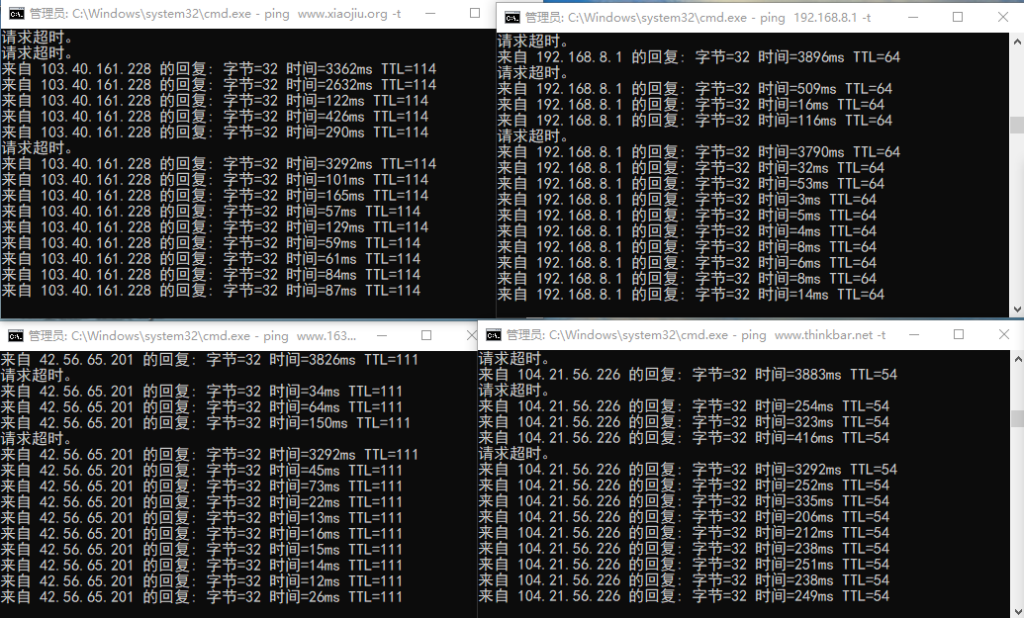Screen dimensions: 1024x618
Task: Click the 104.21.56.226 reply line with 时间=3292ms
Action: (688, 470)
